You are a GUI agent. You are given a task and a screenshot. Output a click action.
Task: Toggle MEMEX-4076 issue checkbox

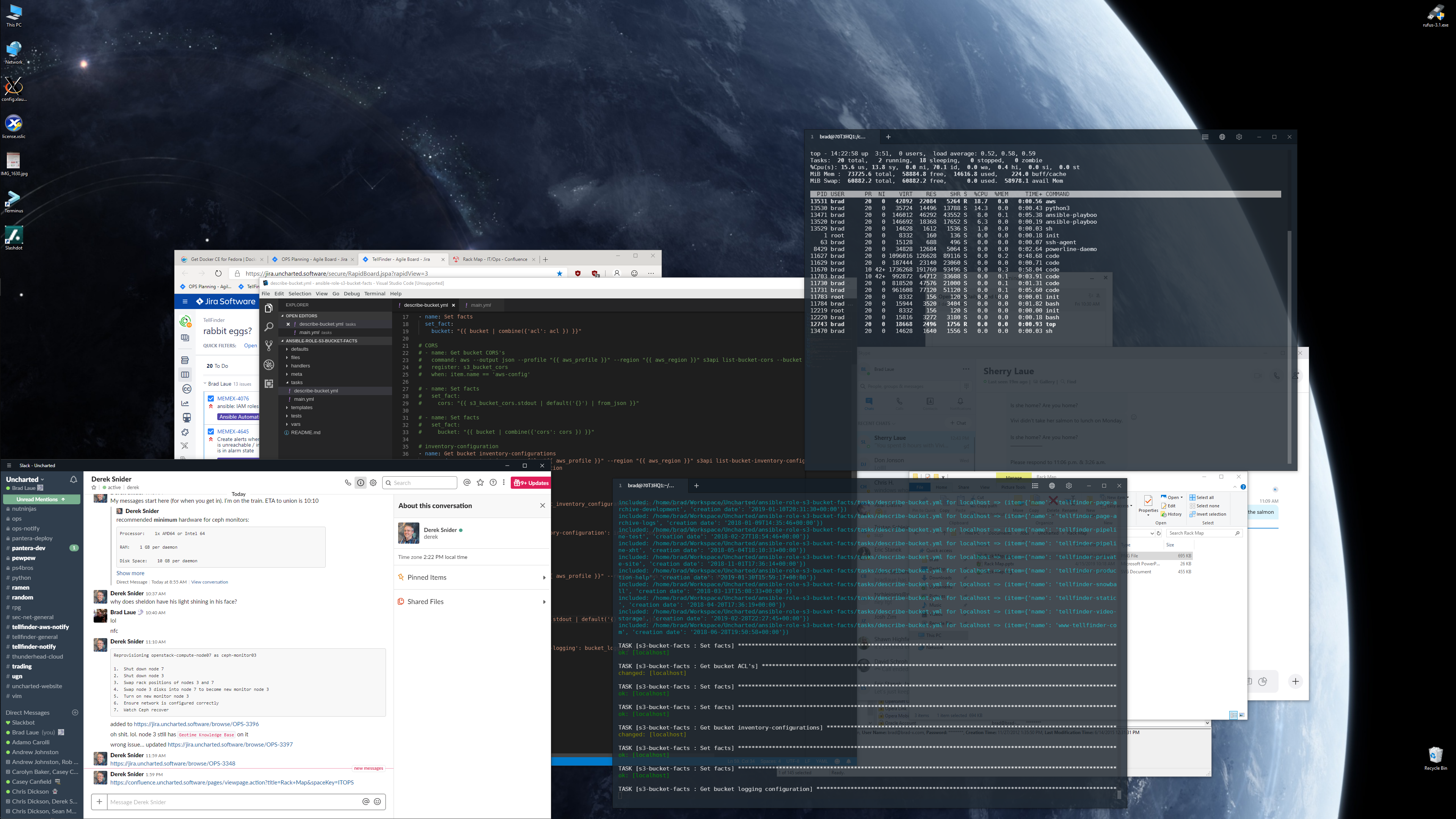click(211, 399)
